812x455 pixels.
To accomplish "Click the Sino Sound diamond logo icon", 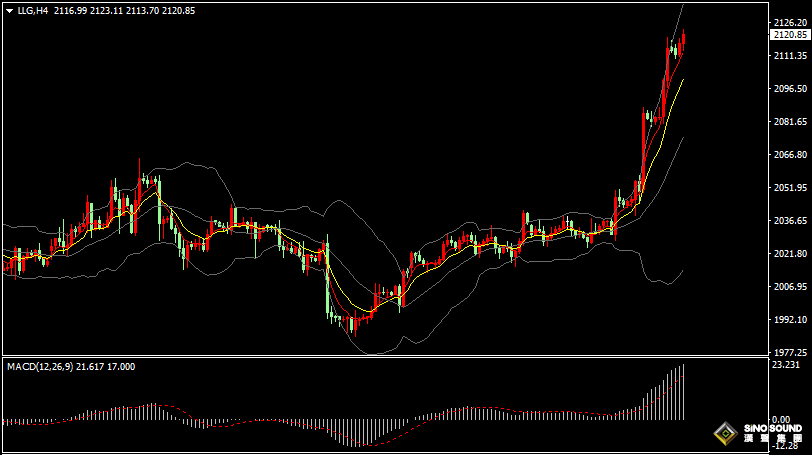I will tap(724, 434).
